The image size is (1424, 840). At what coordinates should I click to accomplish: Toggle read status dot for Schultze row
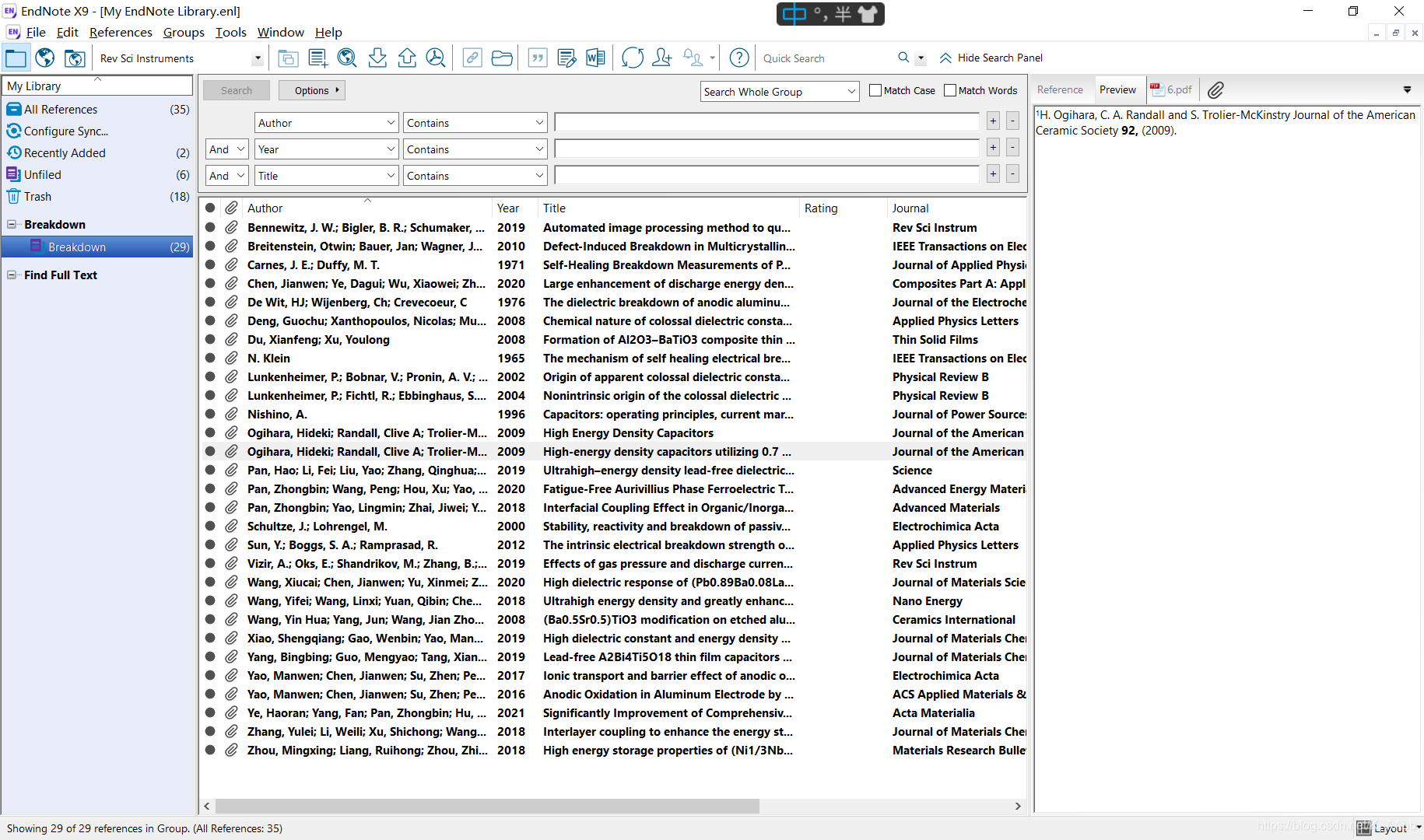click(x=210, y=527)
